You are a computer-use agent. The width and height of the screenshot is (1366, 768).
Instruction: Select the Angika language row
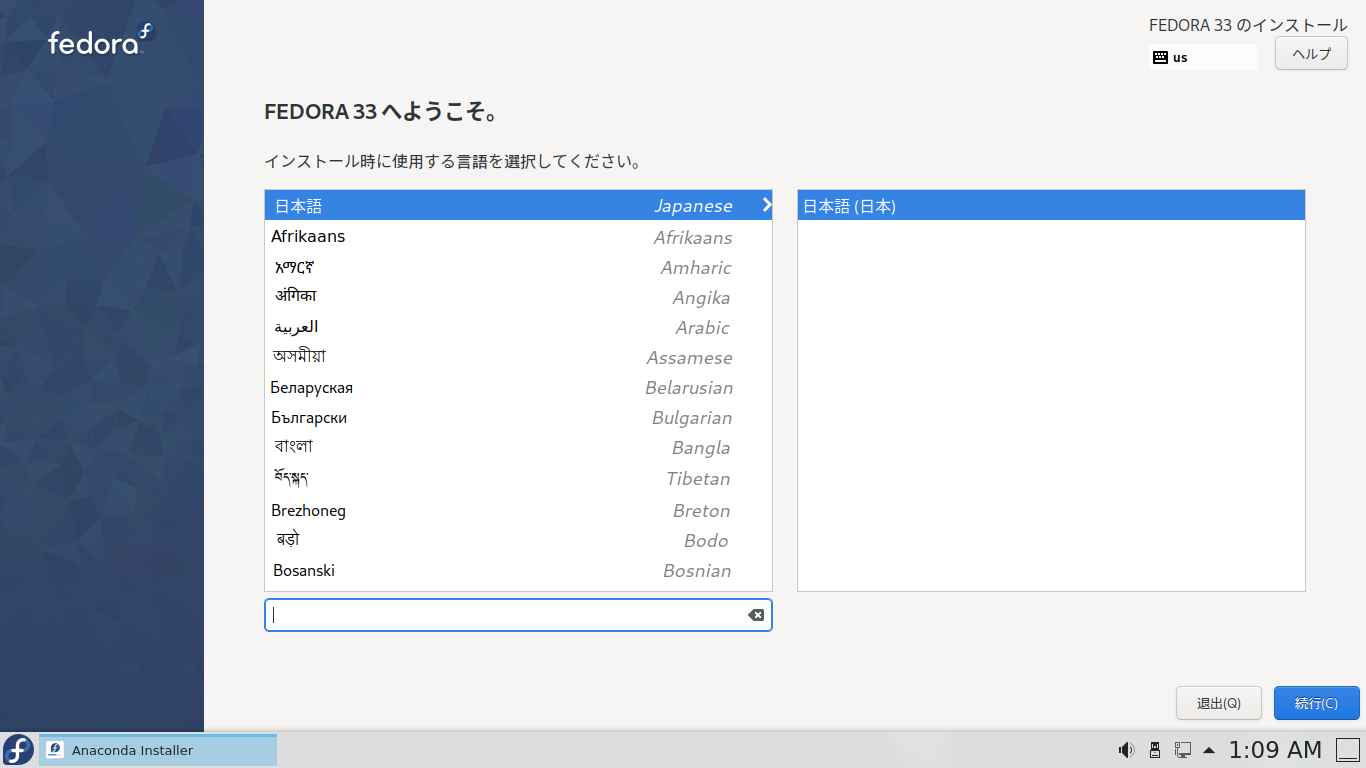[x=518, y=297]
